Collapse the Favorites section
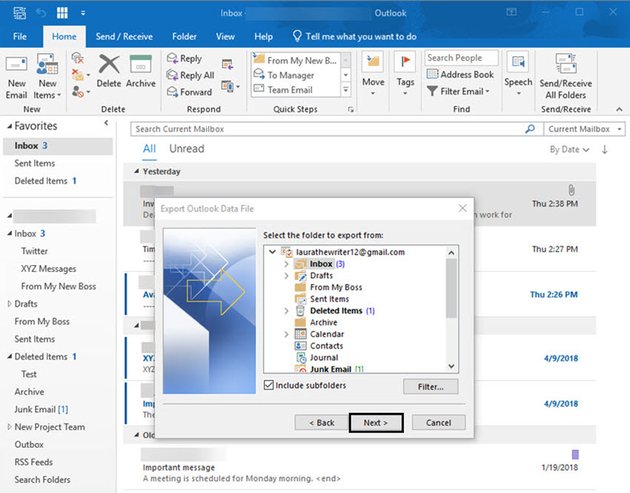Viewport: 630px width, 493px height. click(x=10, y=126)
